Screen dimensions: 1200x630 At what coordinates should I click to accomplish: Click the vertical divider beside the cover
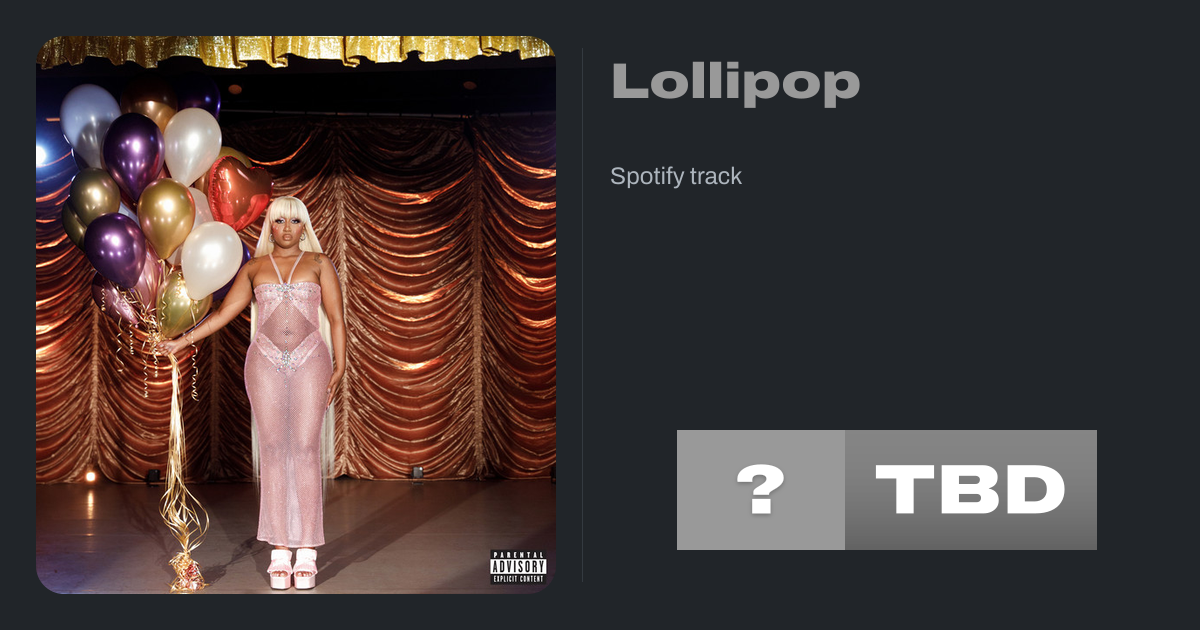pyautogui.click(x=582, y=315)
